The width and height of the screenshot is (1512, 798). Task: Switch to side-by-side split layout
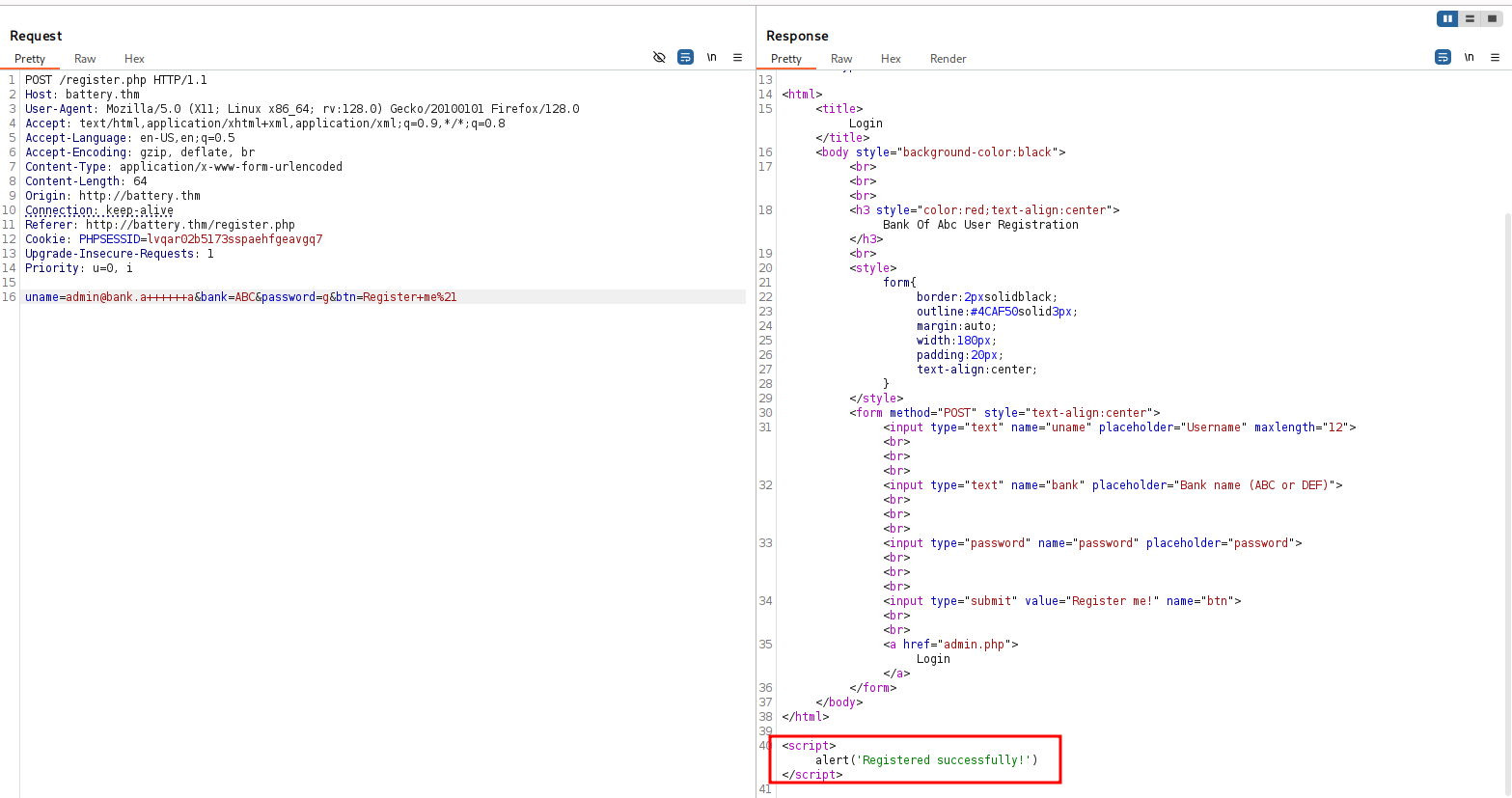(x=1447, y=18)
